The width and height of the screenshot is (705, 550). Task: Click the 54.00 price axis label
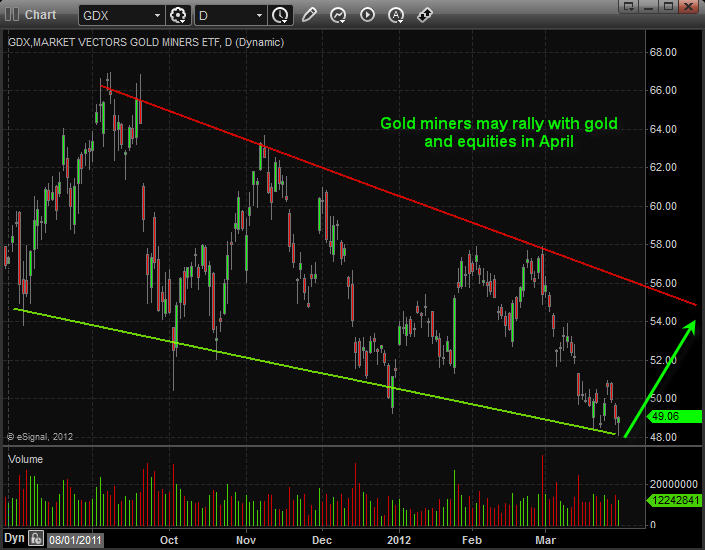point(663,321)
